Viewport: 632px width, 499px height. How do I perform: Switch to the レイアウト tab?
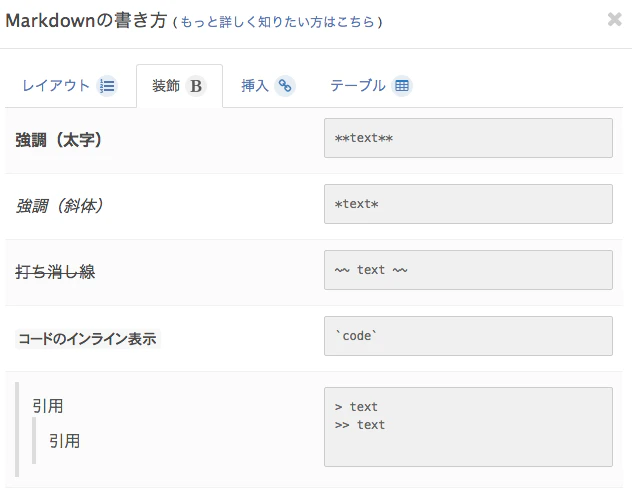70,86
